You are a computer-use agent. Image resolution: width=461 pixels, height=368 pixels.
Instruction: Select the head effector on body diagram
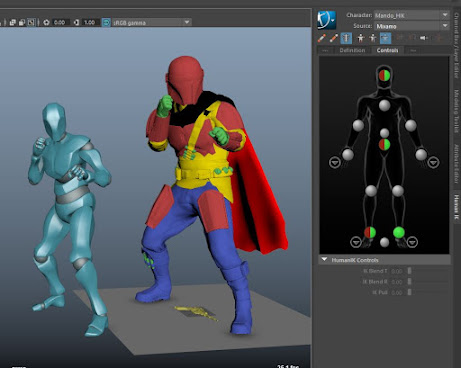click(x=384, y=75)
